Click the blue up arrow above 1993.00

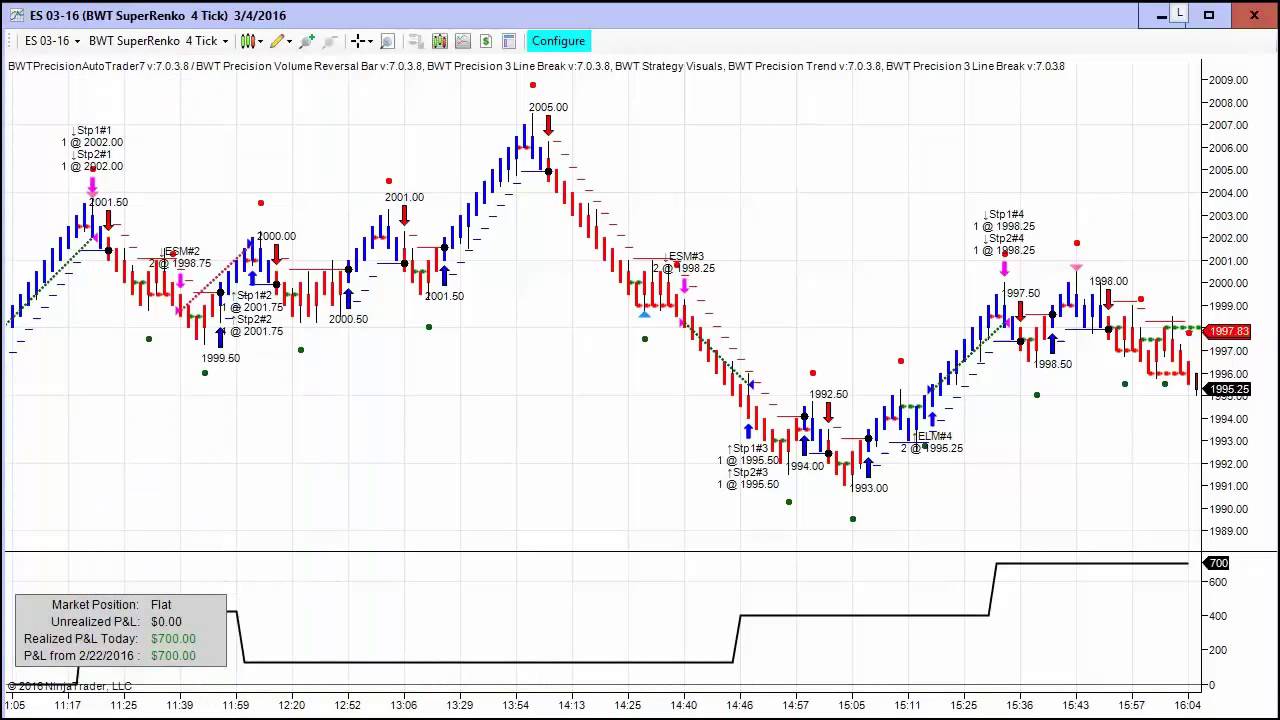tap(868, 467)
